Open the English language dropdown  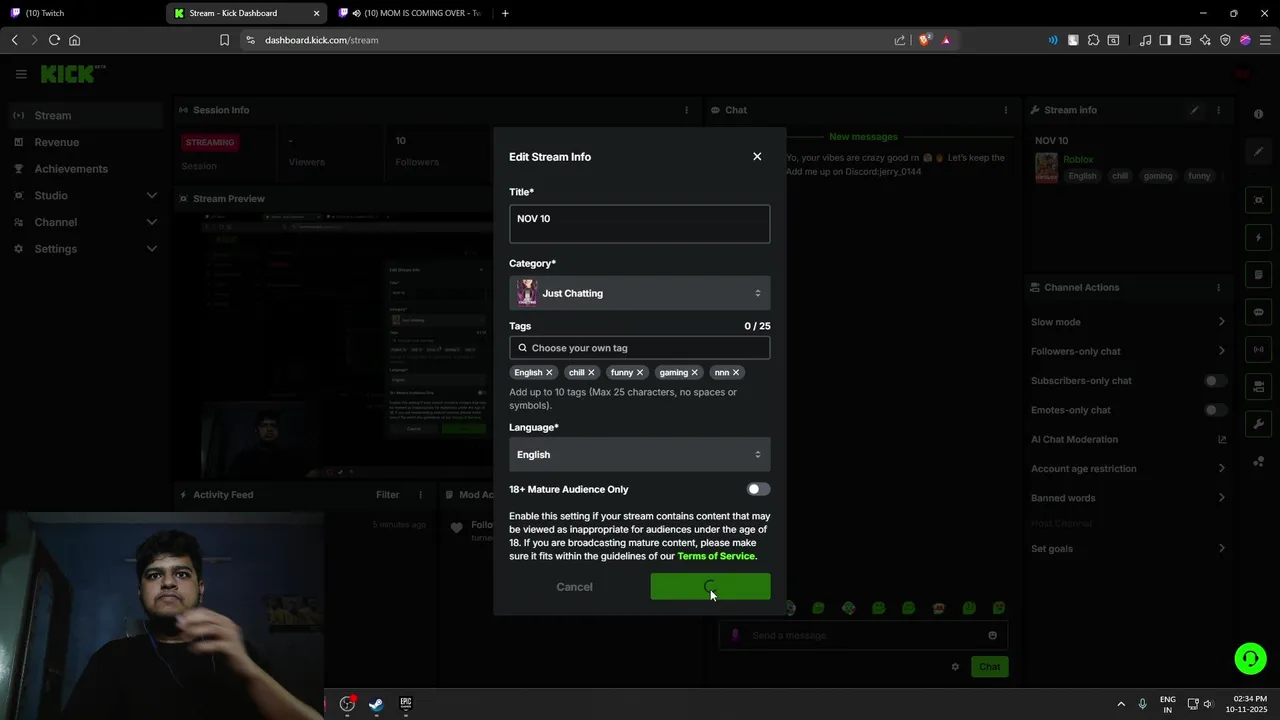tap(640, 454)
